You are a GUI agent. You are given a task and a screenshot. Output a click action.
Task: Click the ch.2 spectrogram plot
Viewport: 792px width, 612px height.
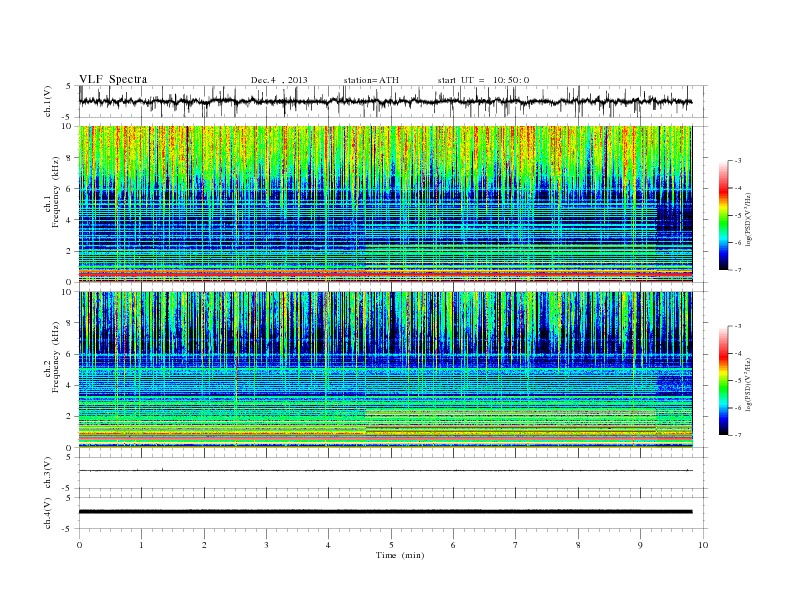tap(385, 370)
